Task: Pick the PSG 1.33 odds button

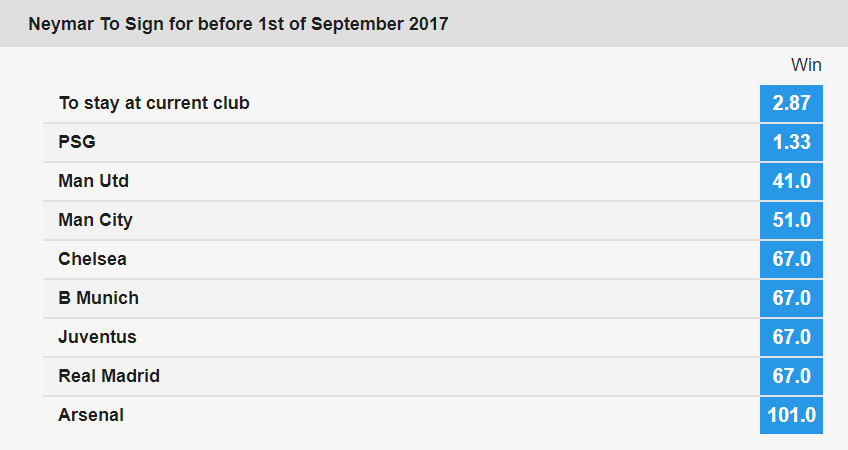Action: click(x=791, y=142)
